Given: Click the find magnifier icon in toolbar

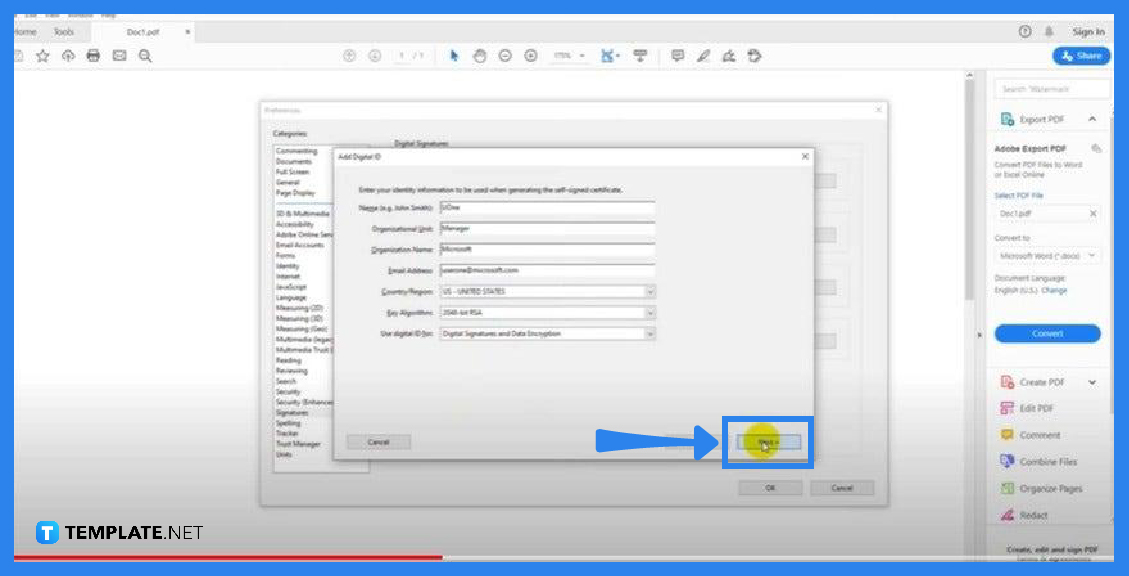Looking at the screenshot, I should [145, 56].
